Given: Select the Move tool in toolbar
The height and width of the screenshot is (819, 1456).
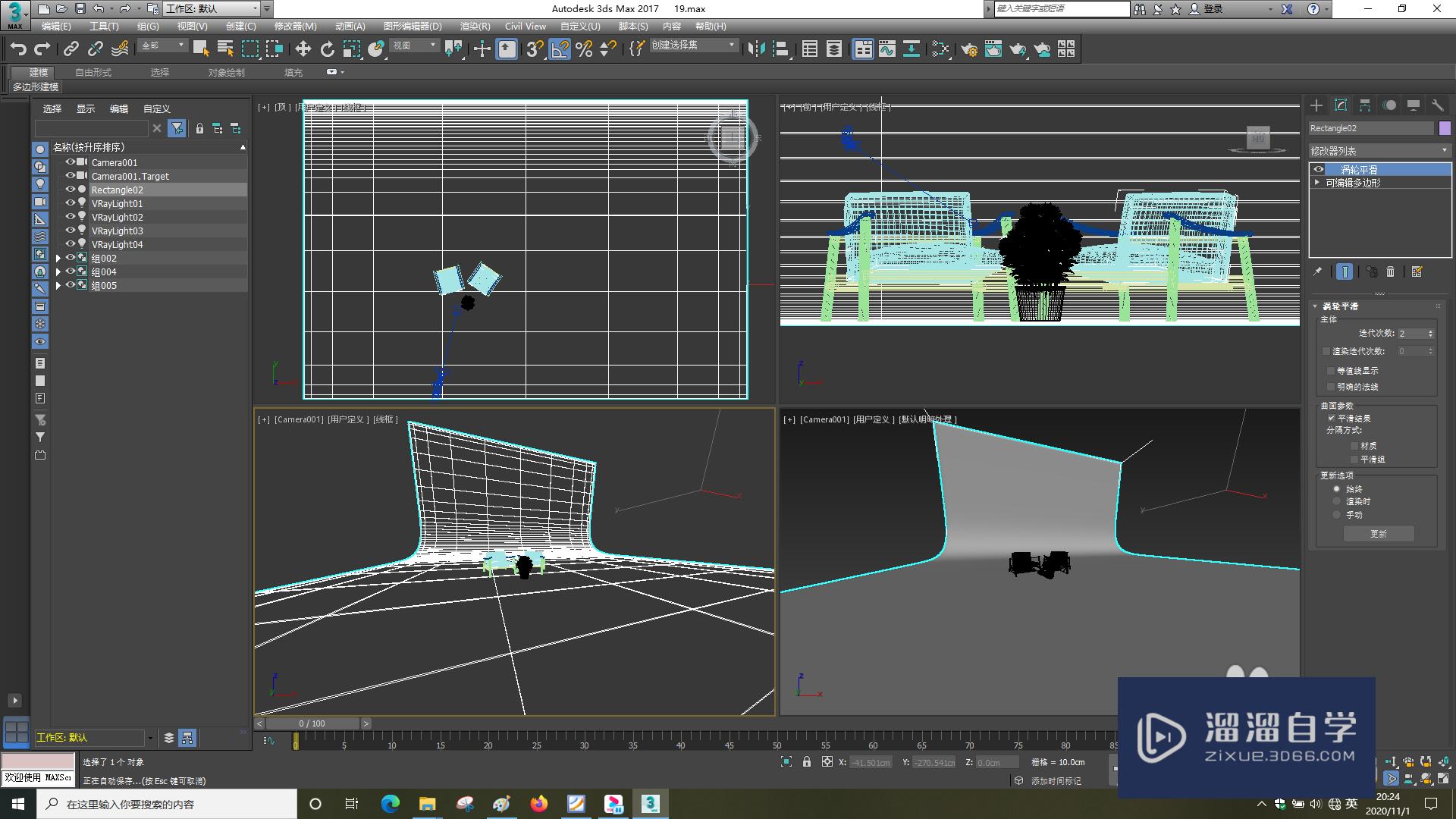Looking at the screenshot, I should click(x=303, y=49).
